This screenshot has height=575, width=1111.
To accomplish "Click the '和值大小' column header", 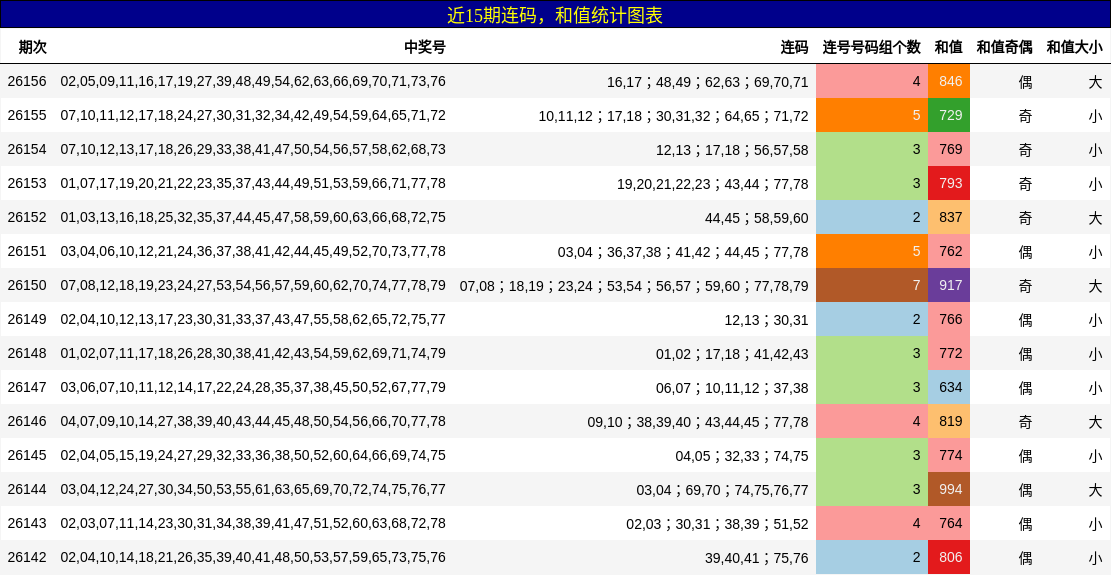I will [1075, 47].
